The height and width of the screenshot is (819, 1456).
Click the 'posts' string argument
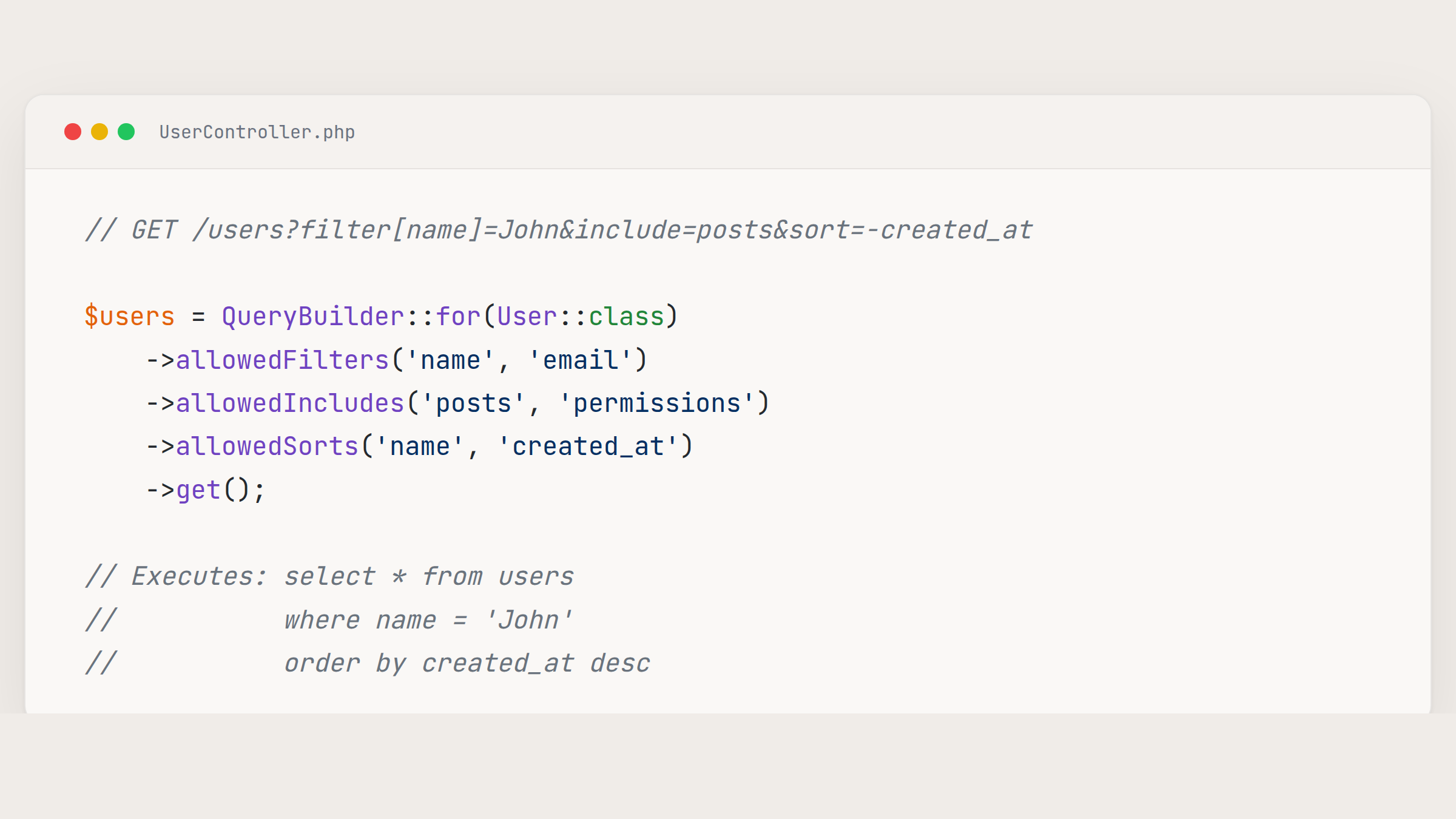tap(473, 403)
